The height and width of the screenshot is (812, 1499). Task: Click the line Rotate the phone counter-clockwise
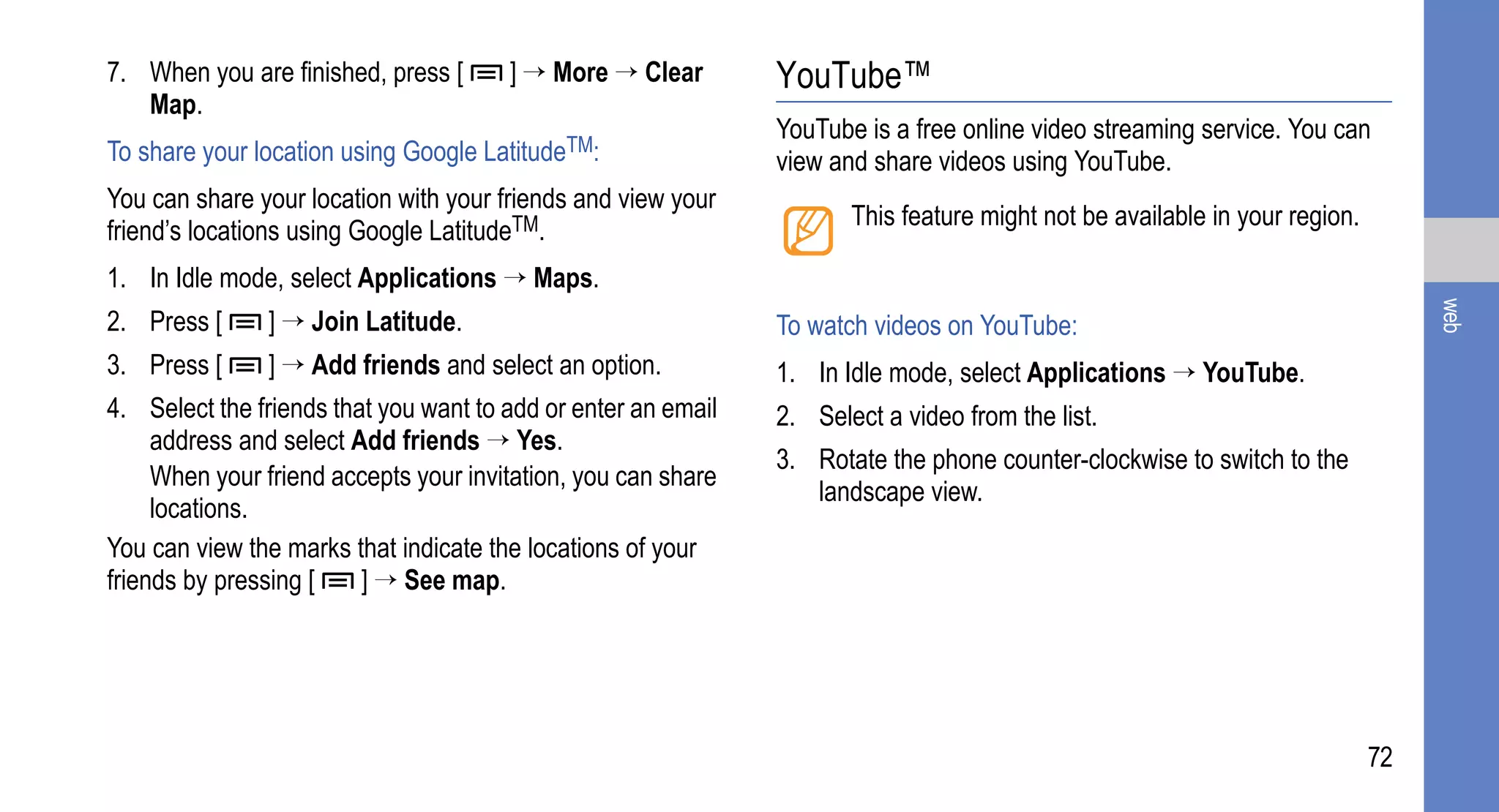(x=1083, y=475)
